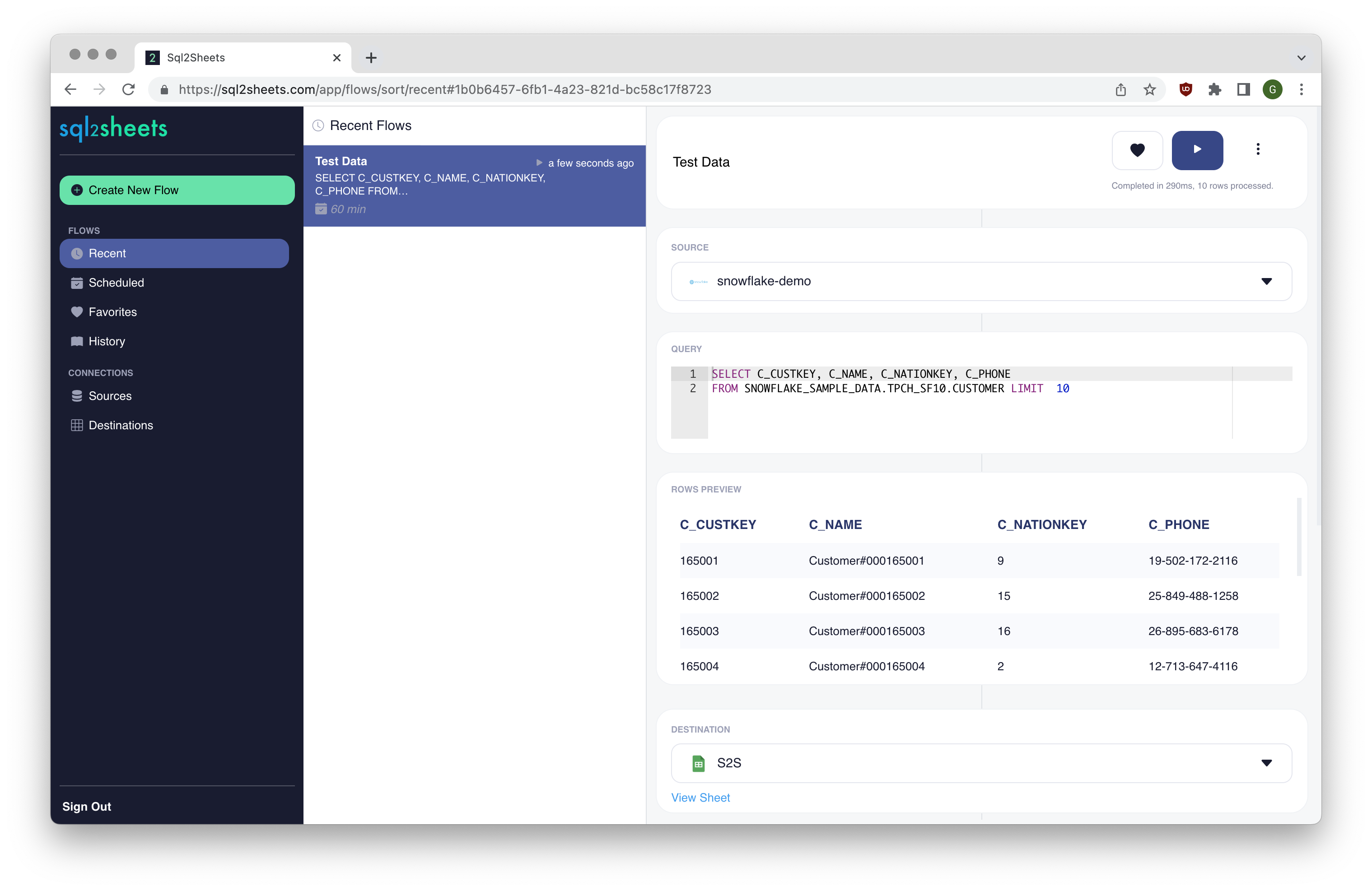Open Favorites in sidebar
Screen dimensions: 1372x891
[x=112, y=312]
